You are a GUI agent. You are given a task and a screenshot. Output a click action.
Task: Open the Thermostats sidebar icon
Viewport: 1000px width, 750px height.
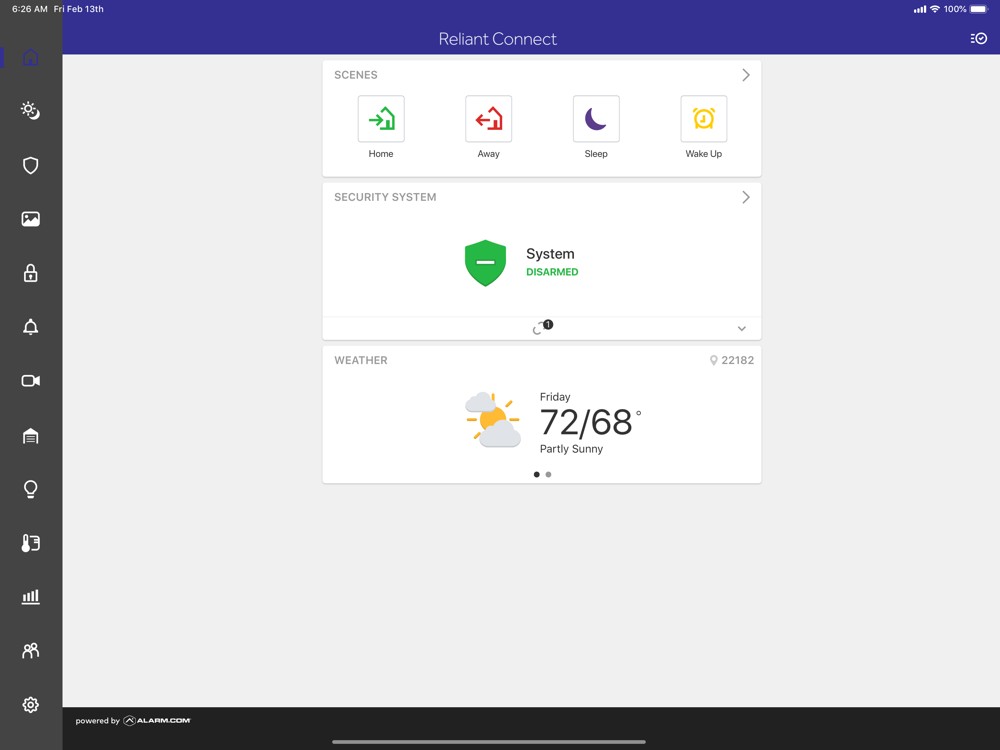point(31,543)
